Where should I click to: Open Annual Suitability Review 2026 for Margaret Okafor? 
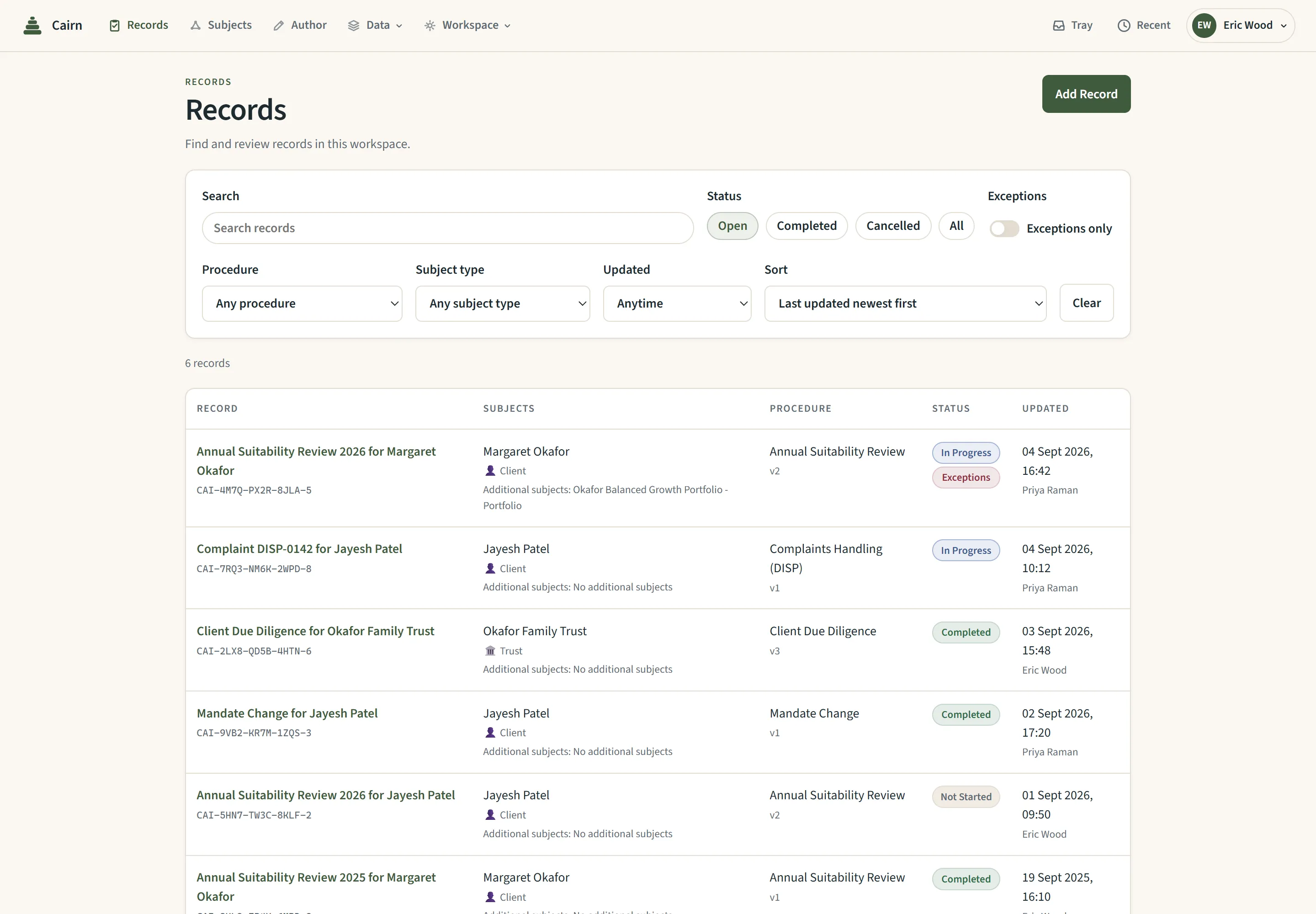point(316,461)
